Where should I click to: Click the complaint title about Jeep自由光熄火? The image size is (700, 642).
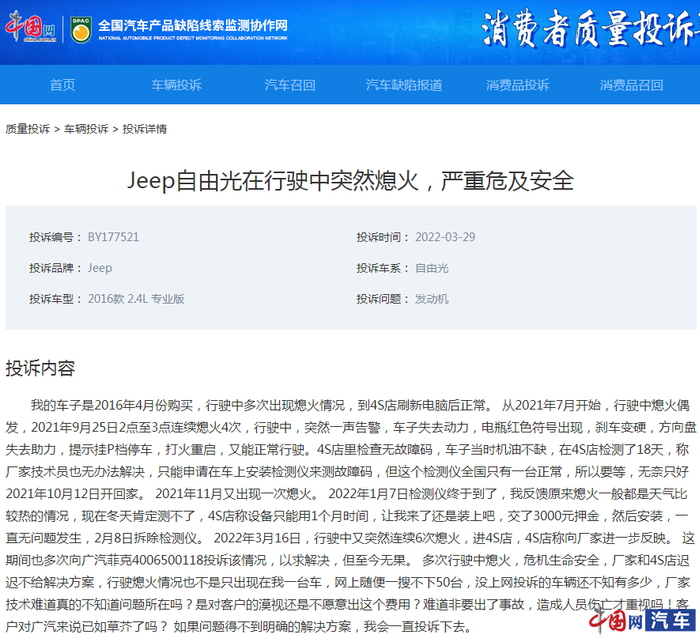coord(350,181)
